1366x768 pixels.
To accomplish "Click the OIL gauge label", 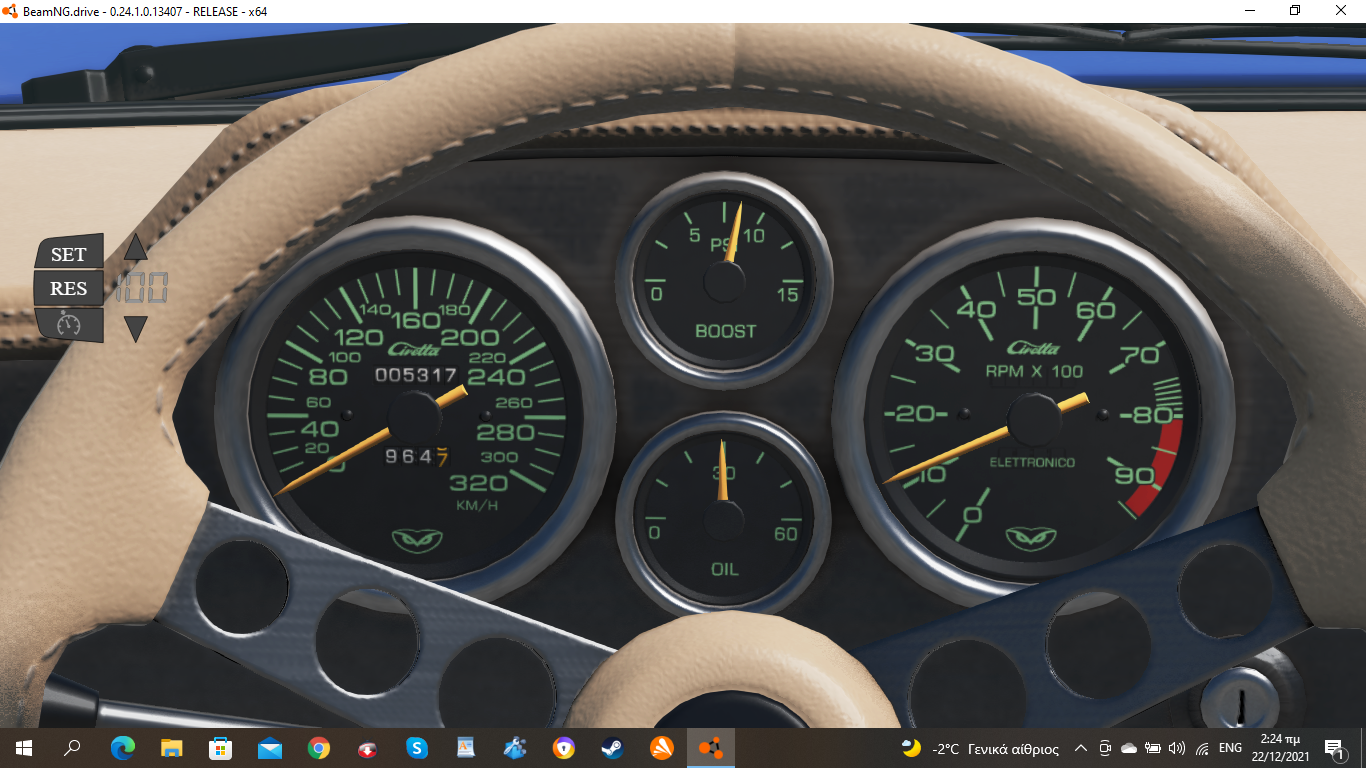I will coord(724,570).
